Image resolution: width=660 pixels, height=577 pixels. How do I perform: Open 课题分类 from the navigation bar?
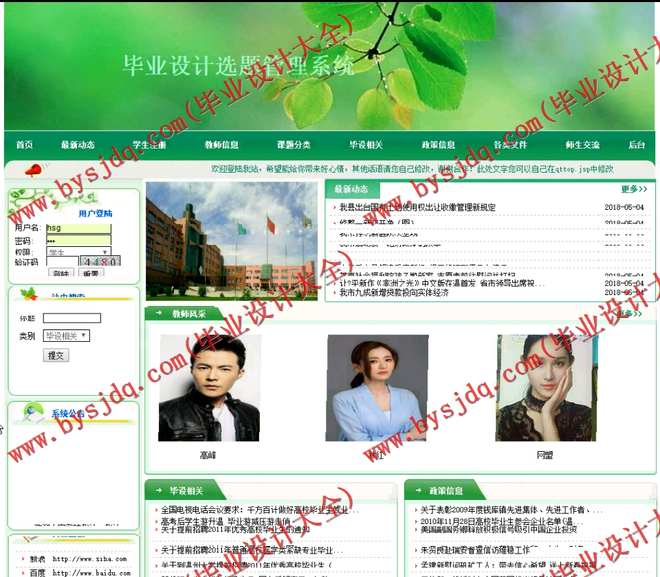pyautogui.click(x=294, y=145)
